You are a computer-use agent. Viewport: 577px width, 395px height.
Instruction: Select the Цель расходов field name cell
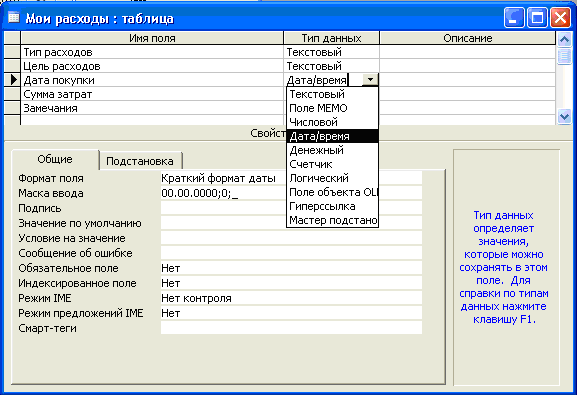(x=152, y=66)
